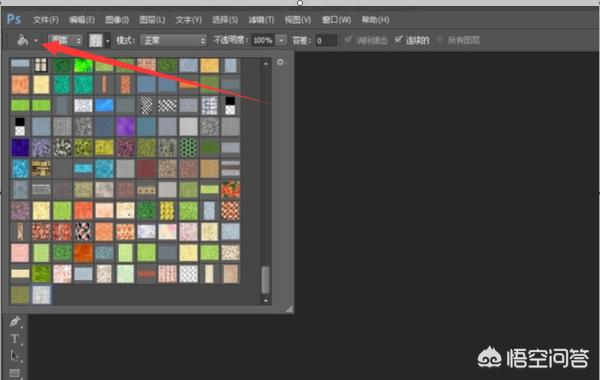This screenshot has height=380, width=600.
Task: Choose the glossy bright blue pattern swatch
Action: [104, 105]
